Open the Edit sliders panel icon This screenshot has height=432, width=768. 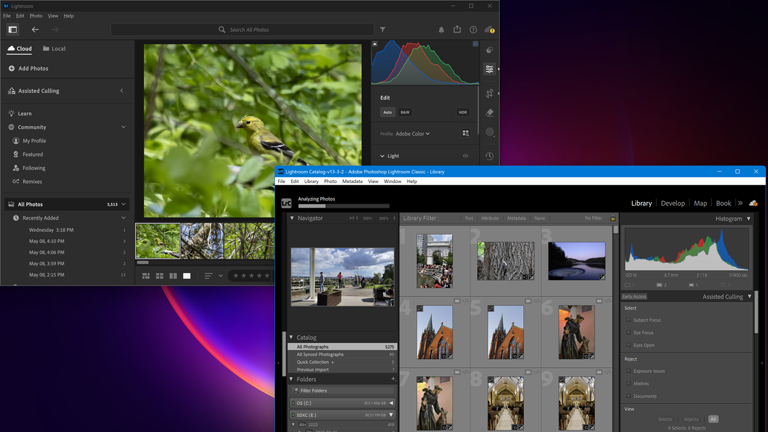point(489,69)
